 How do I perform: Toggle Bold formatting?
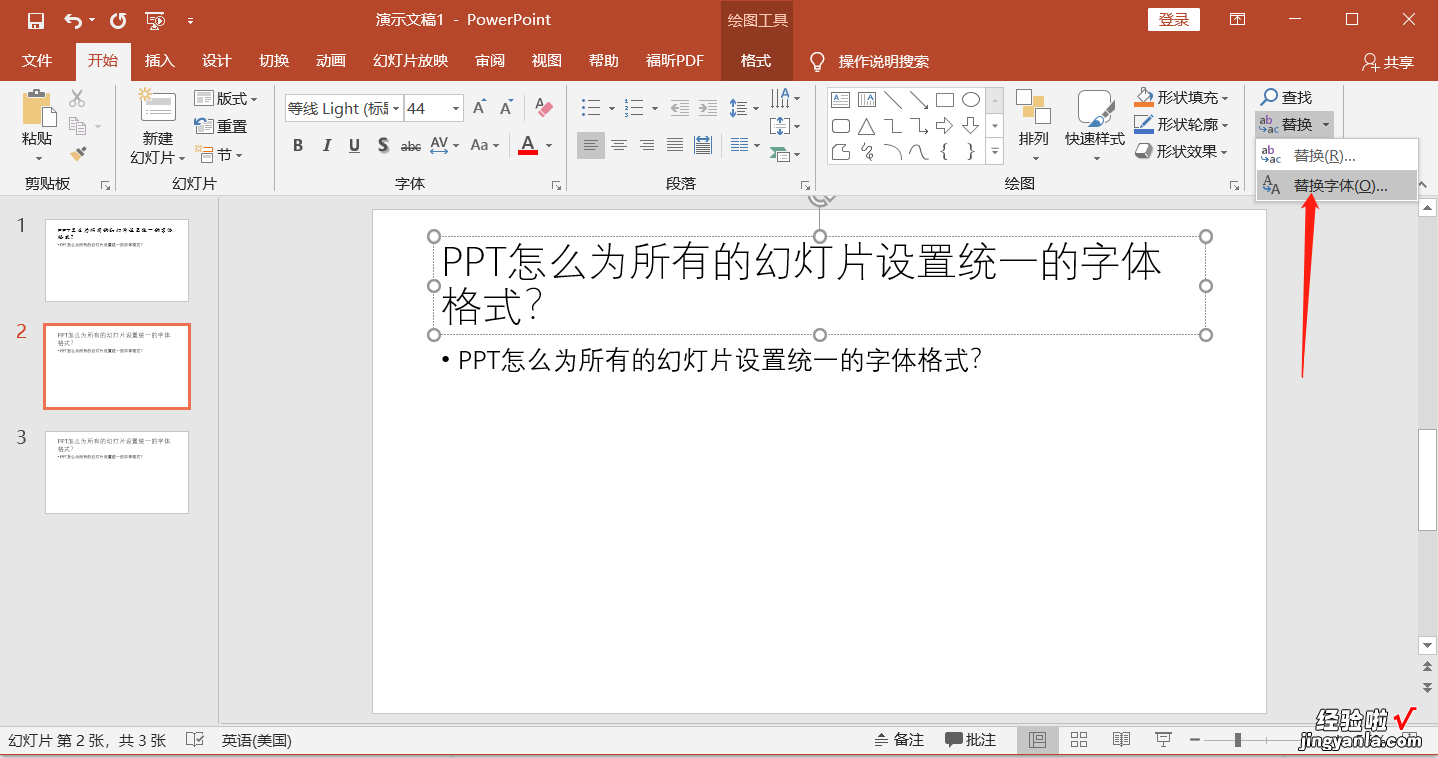point(298,146)
